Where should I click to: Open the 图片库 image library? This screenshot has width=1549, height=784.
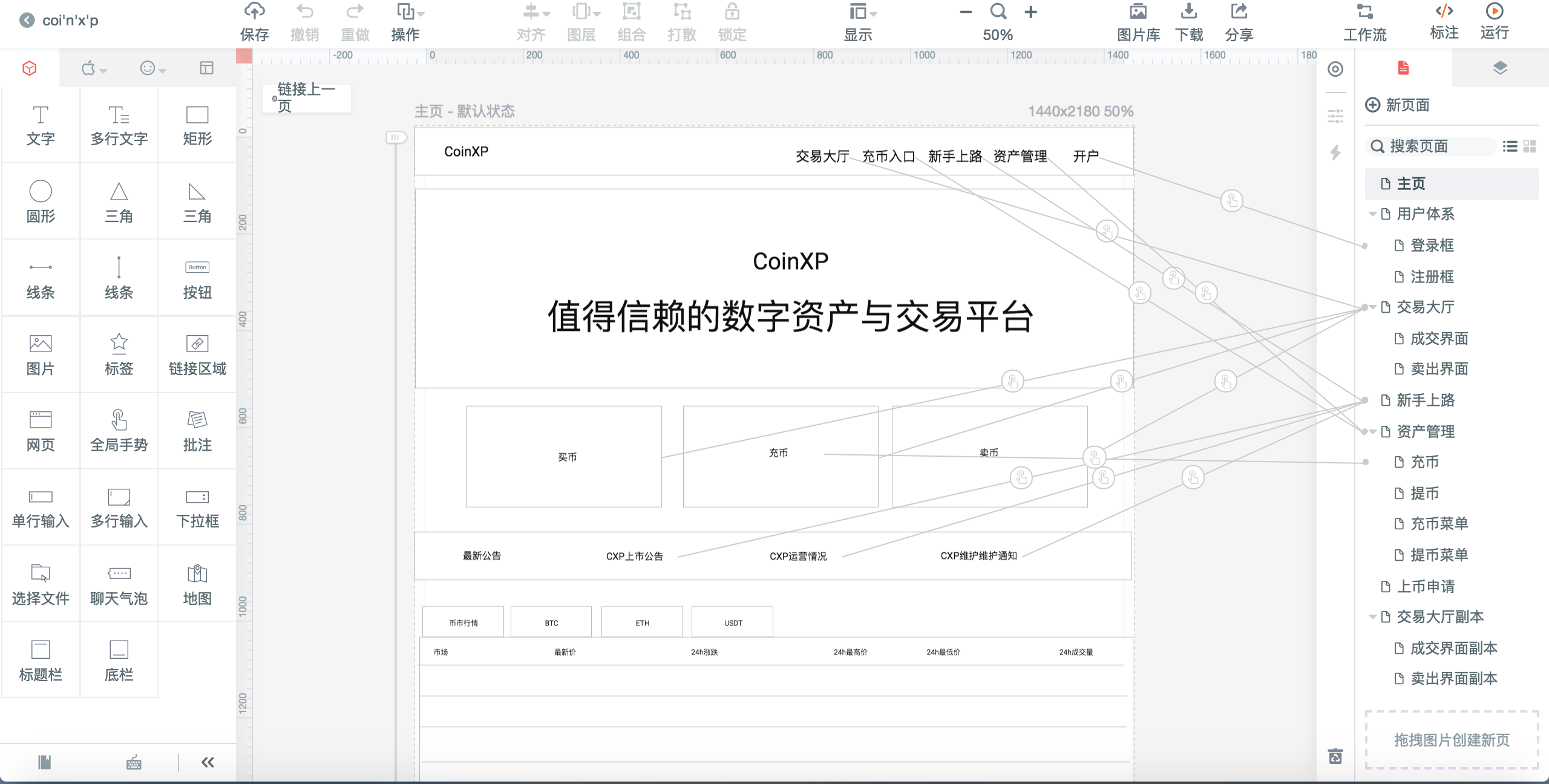(x=1138, y=12)
